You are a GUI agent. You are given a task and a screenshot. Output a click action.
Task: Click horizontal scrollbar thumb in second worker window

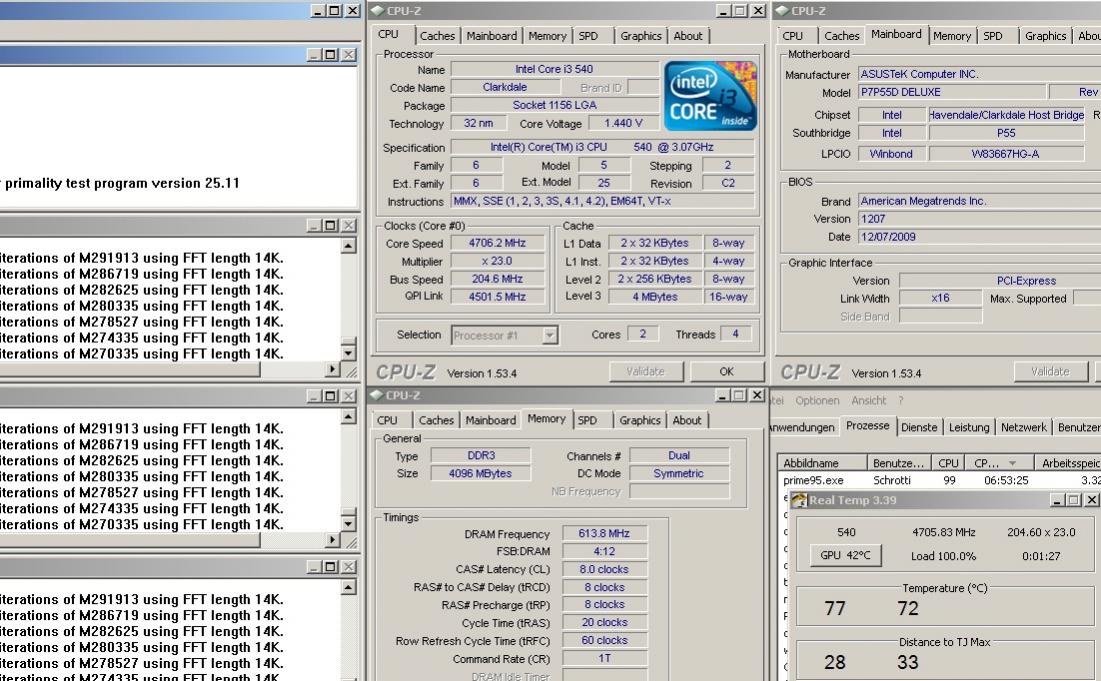pos(130,540)
